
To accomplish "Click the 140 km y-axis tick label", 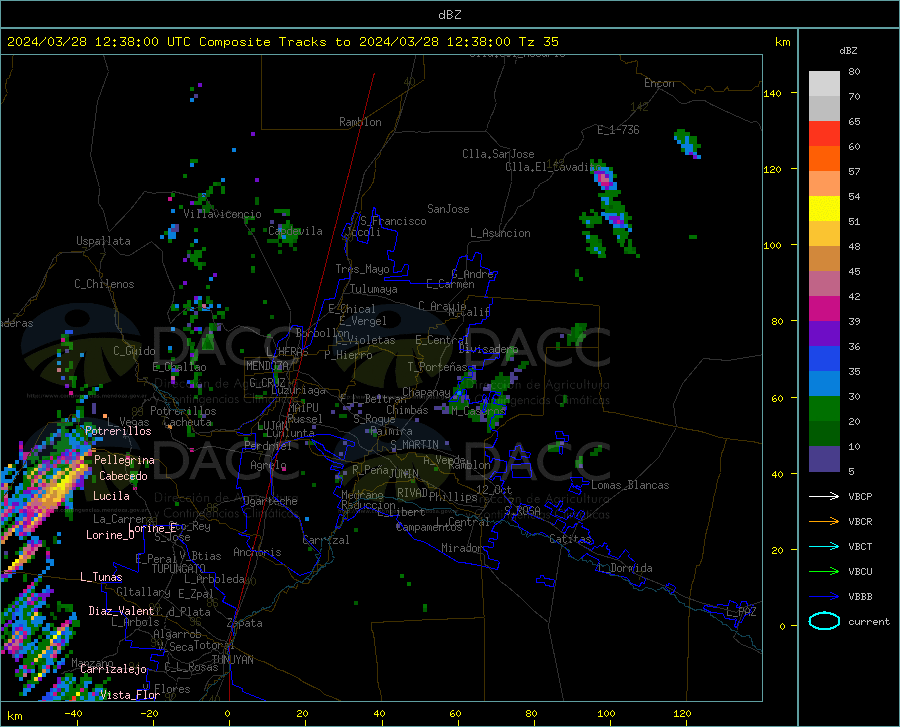I will (772, 93).
